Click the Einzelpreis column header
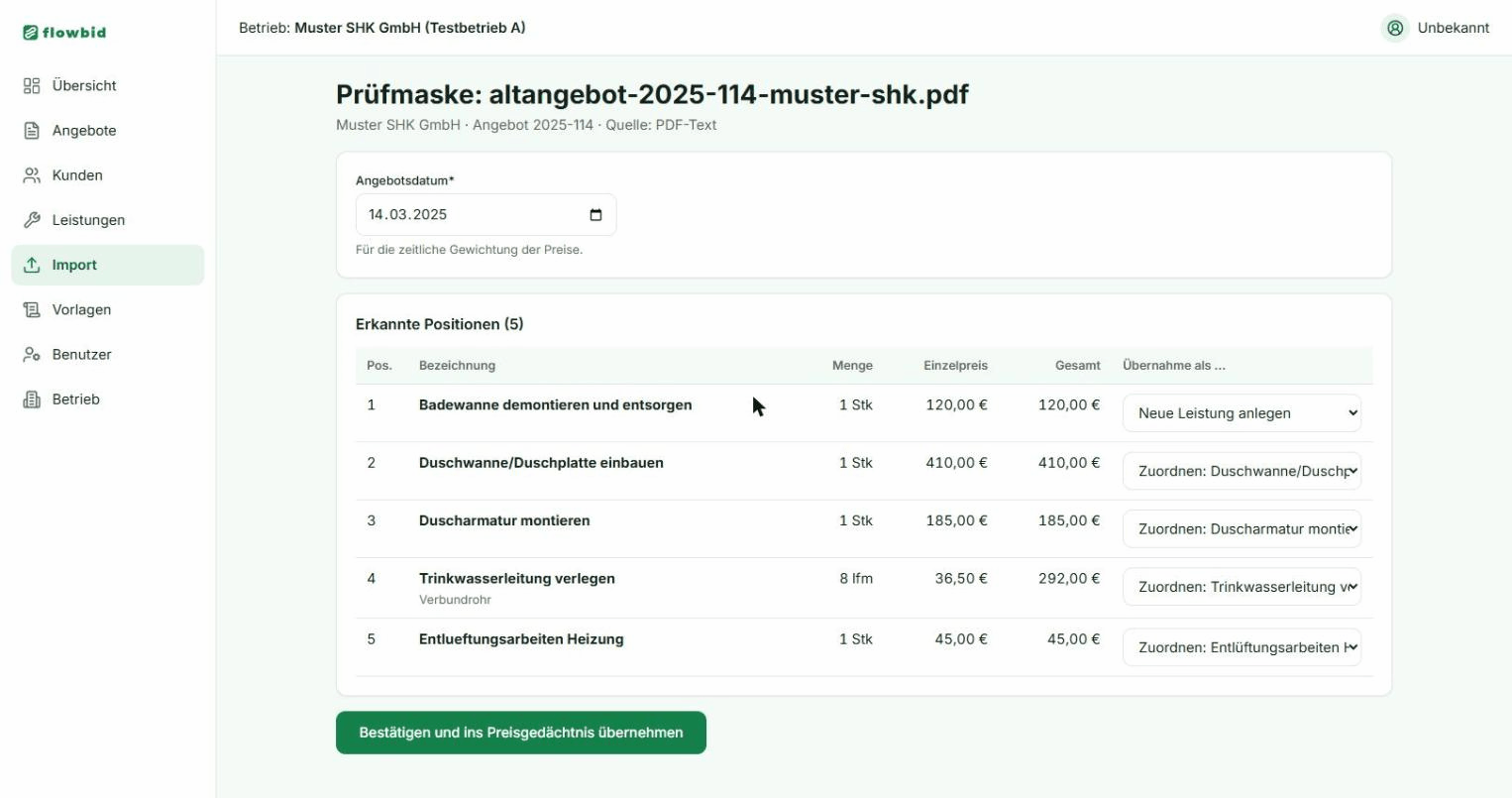This screenshot has height=798, width=1512. point(955,366)
